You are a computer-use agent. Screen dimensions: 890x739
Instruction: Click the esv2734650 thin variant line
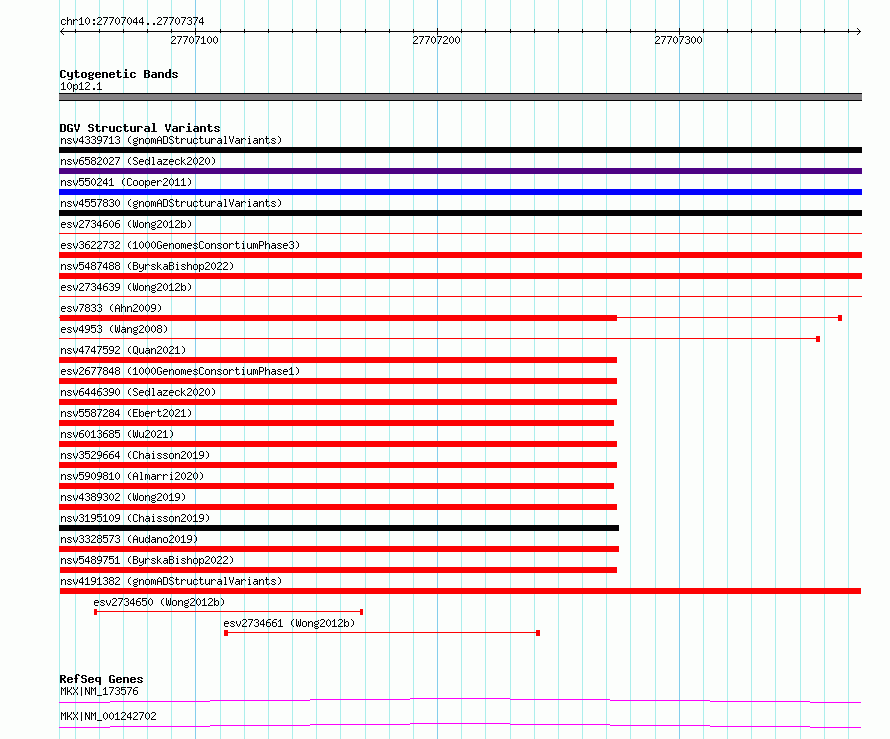[229, 612]
